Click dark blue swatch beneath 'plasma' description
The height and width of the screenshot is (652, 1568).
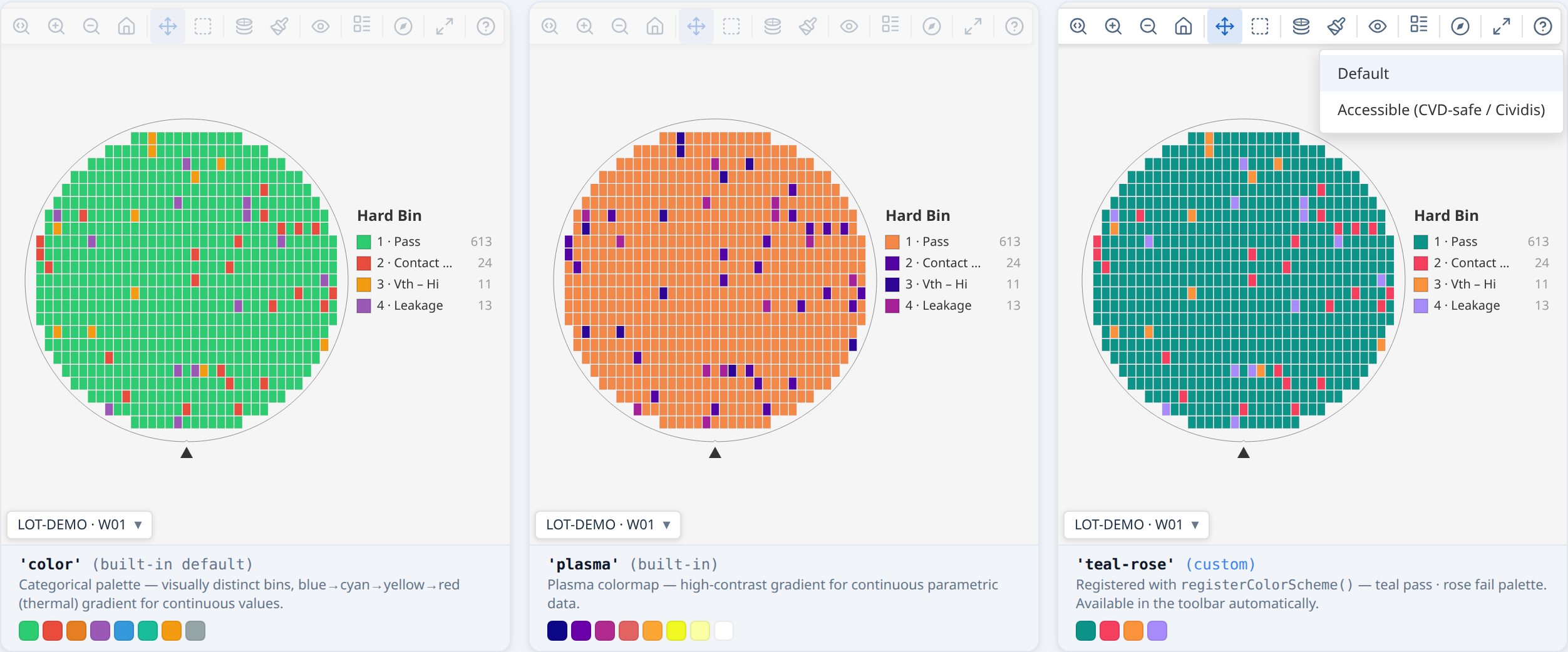557,631
